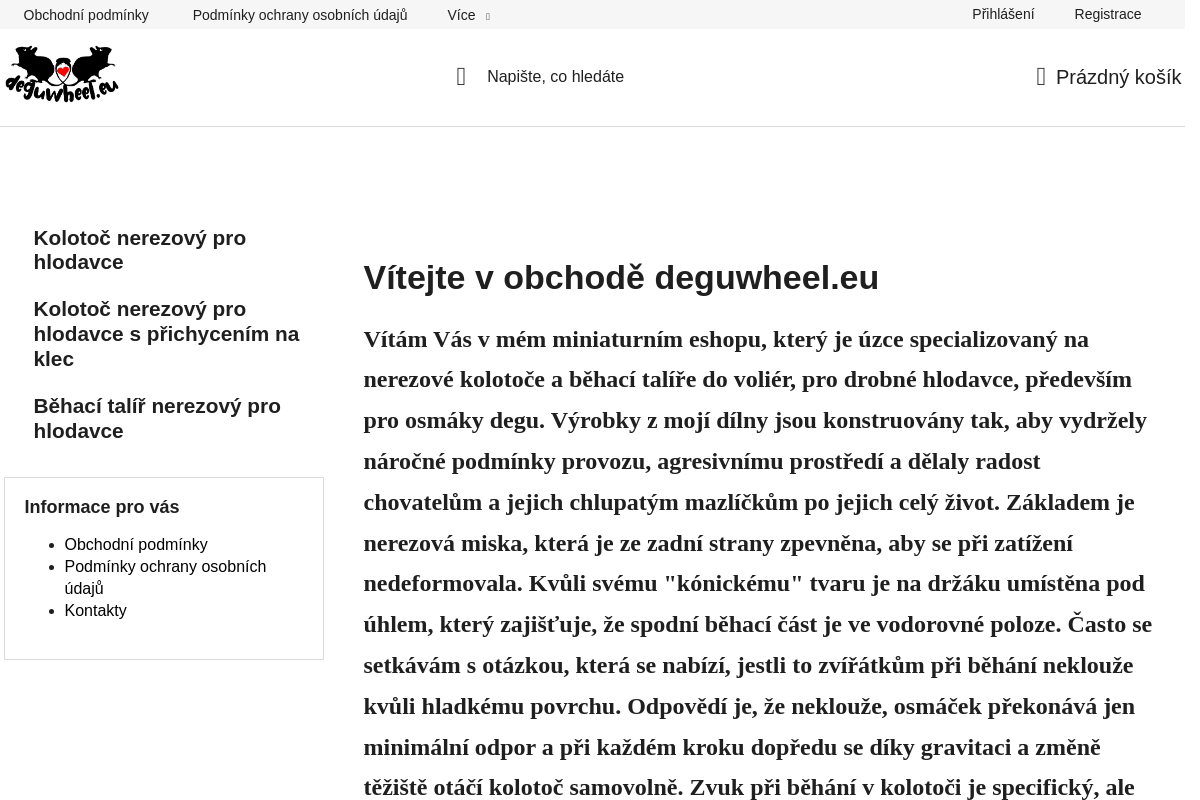The width and height of the screenshot is (1200, 800).
Task: Click the dropdown arrow in the top menu
Action: pyautogui.click(x=488, y=16)
